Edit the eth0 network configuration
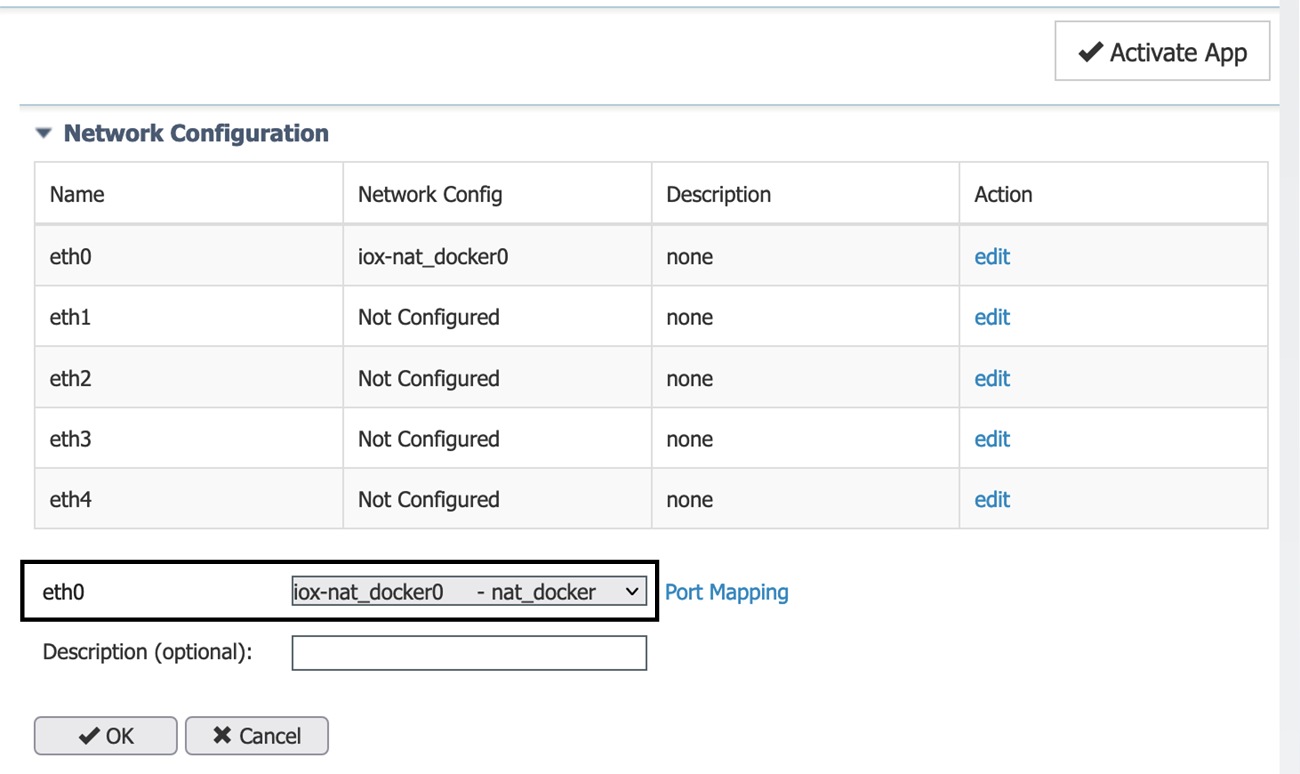The height and width of the screenshot is (774, 1300). 991,256
